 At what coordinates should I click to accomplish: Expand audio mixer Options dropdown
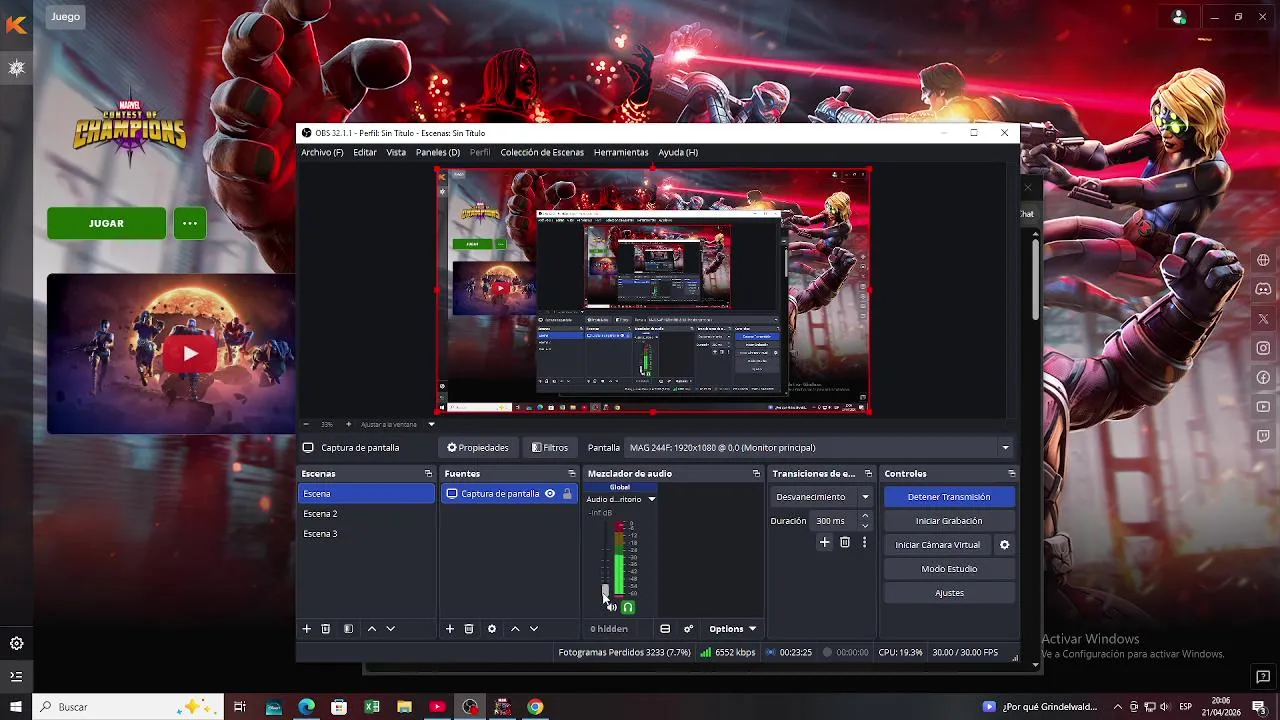click(732, 629)
